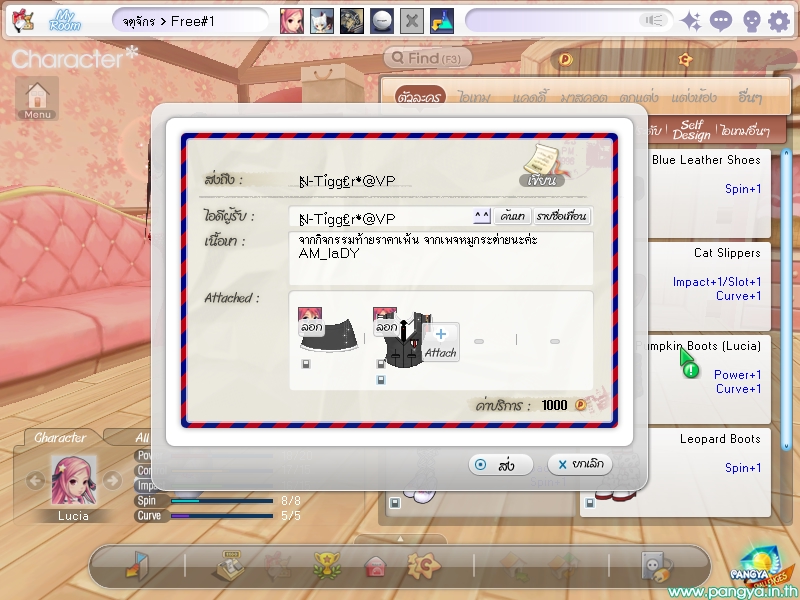Switch to the มาสคอต mascot tab
Screen dimensions: 800x600
point(584,97)
